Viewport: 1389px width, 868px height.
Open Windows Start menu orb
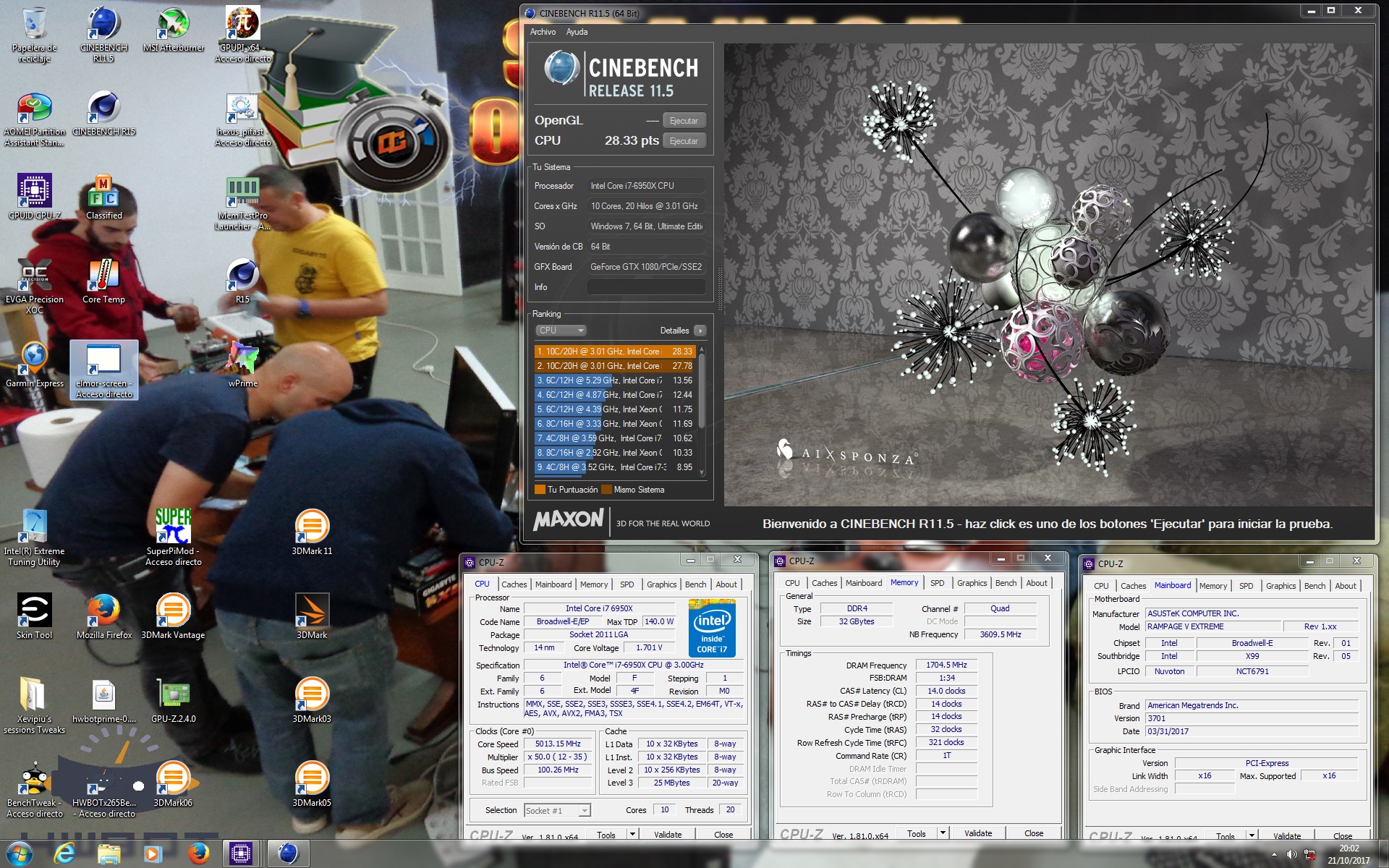click(20, 854)
